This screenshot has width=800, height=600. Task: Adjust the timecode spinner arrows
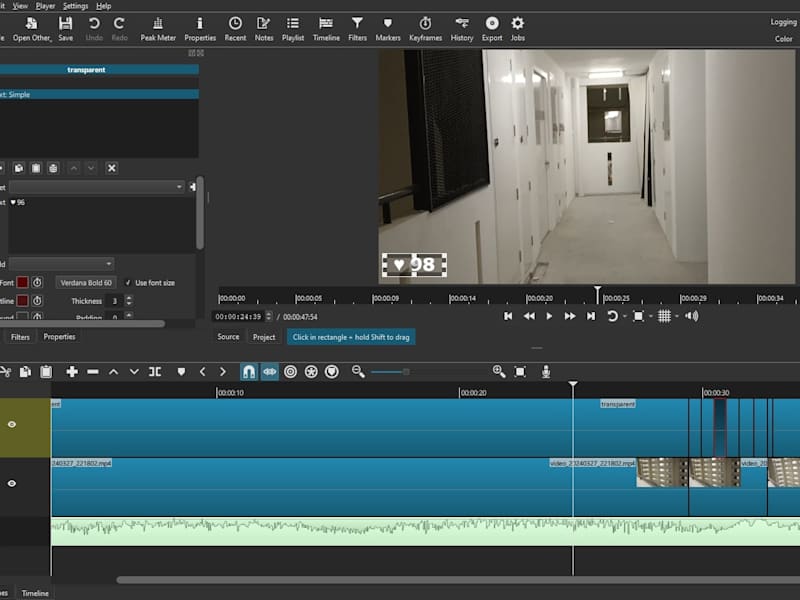point(269,316)
